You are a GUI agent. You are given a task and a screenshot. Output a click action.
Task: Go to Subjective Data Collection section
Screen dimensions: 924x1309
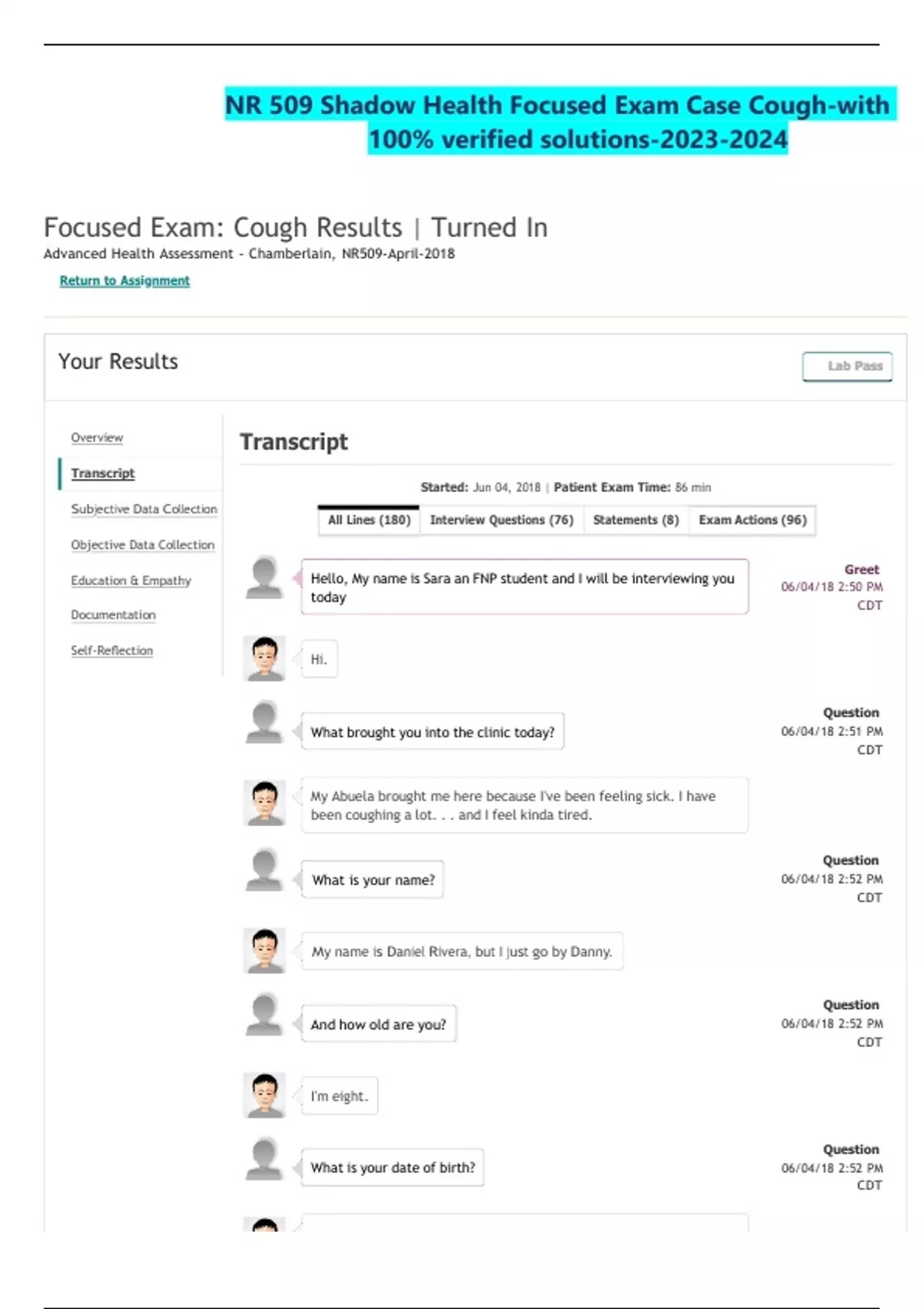coord(144,509)
